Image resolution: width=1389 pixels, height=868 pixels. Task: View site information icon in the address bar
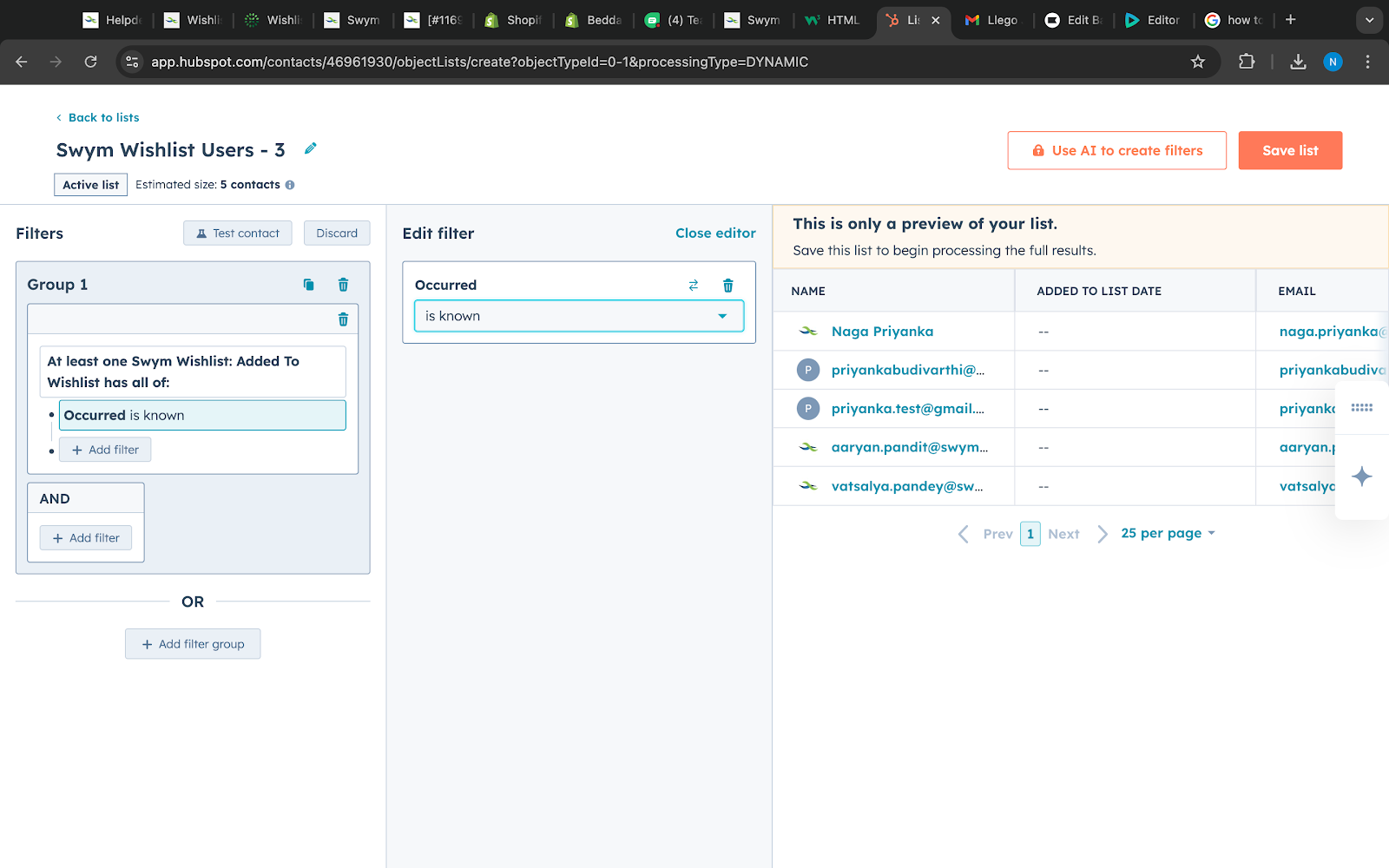[132, 62]
